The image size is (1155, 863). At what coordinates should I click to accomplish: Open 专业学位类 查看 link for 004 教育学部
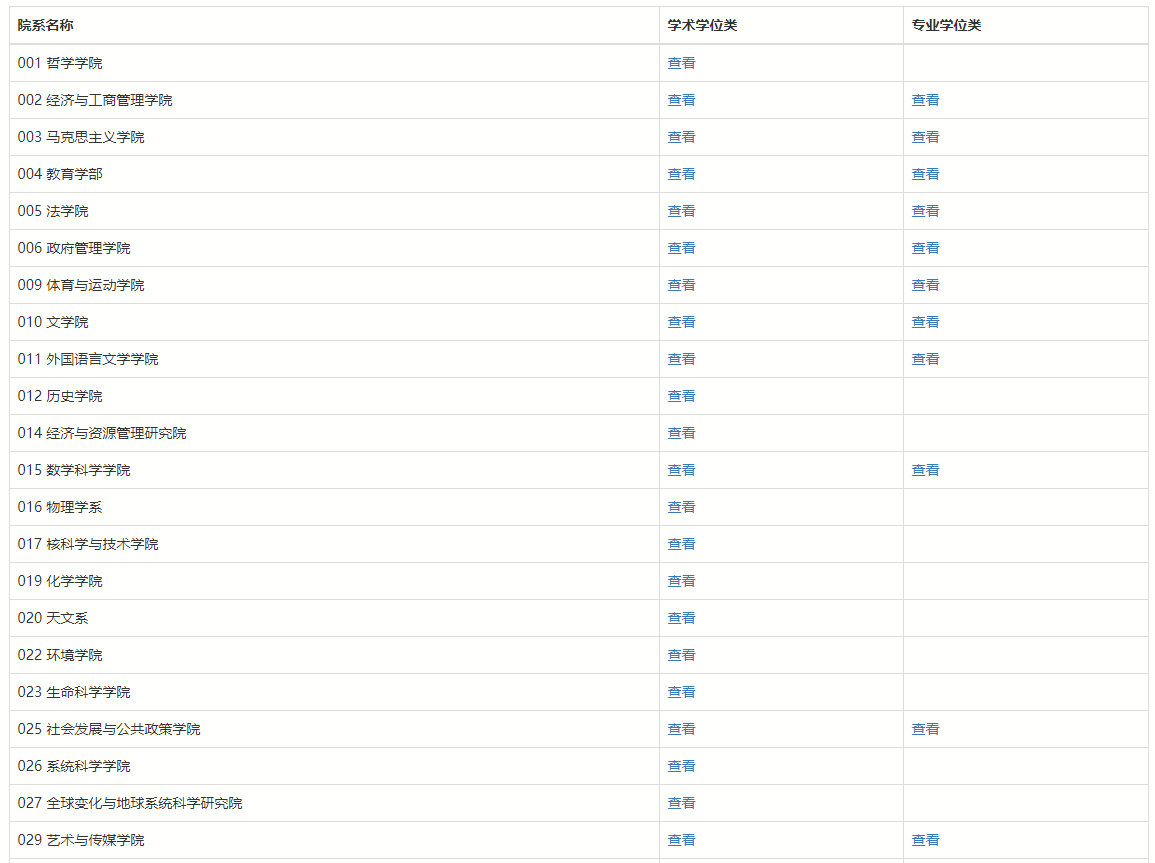[x=925, y=174]
